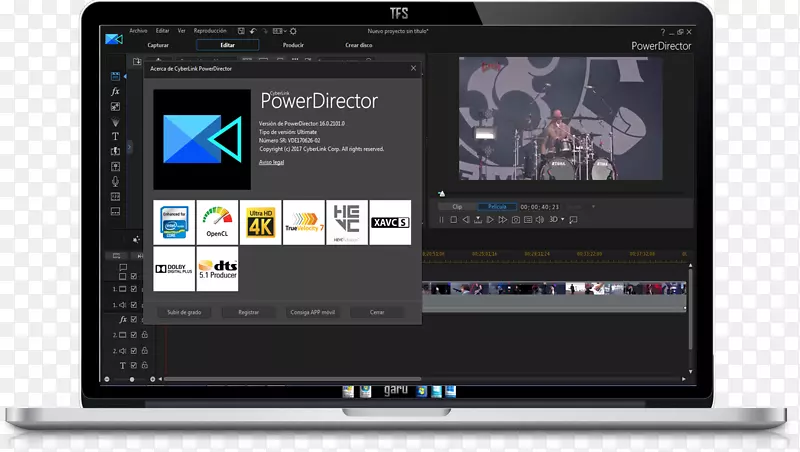Screen dimensions: 800x452
Task: Click the Subir de grado button
Action: point(184,312)
